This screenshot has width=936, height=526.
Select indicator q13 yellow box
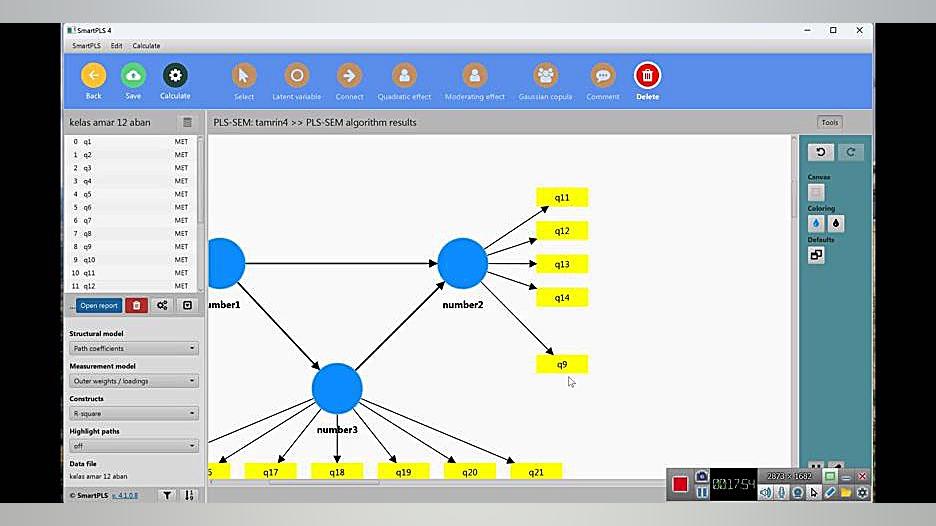[x=562, y=264]
